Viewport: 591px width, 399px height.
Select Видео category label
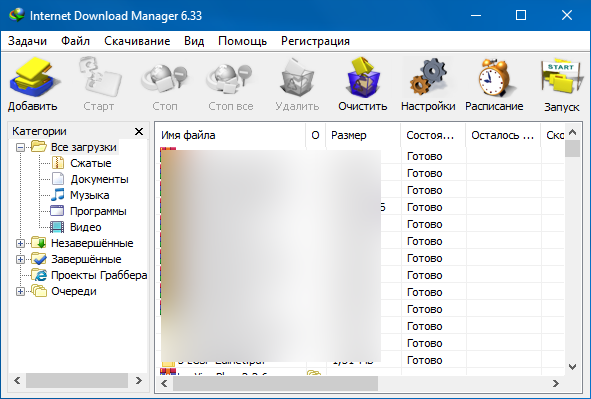tap(86, 228)
